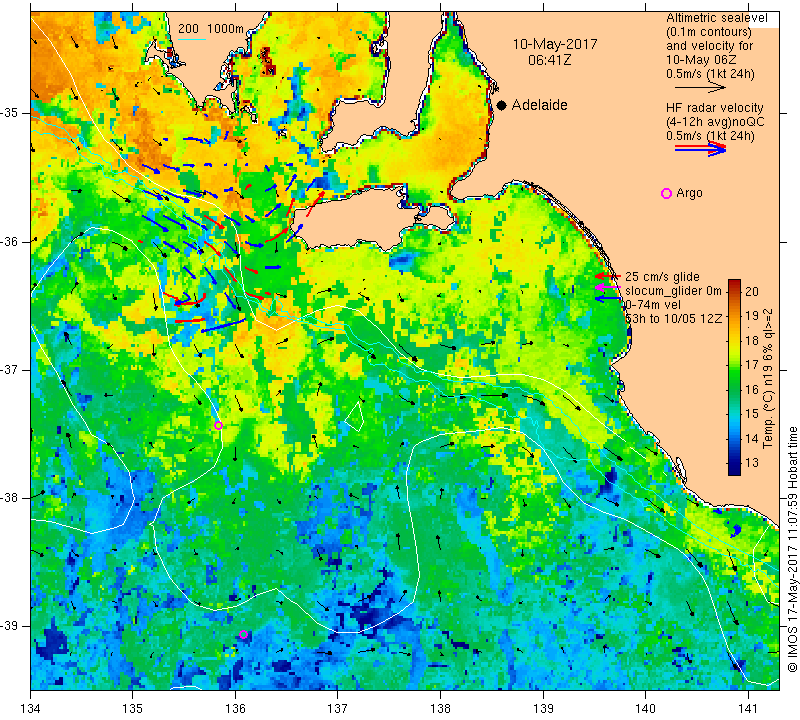800x720 pixels.
Task: Click the red 25 cm/s glide arrow
Action: [x=608, y=276]
